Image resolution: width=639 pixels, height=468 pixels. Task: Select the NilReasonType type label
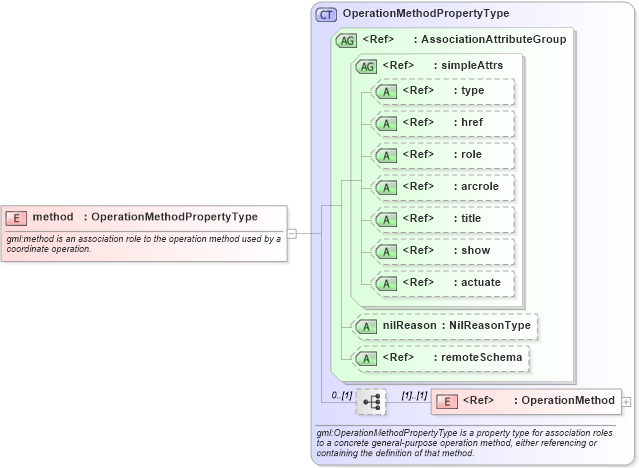pyautogui.click(x=490, y=325)
